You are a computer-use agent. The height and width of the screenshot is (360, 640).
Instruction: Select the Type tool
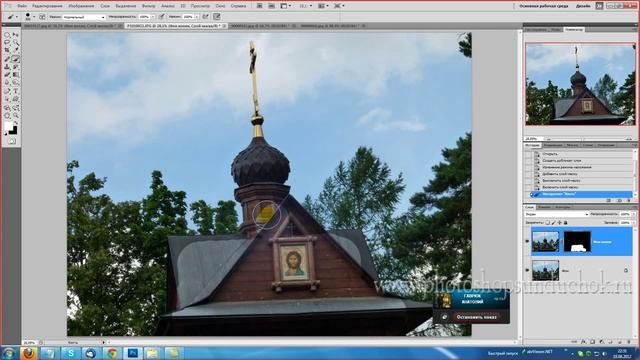16,91
